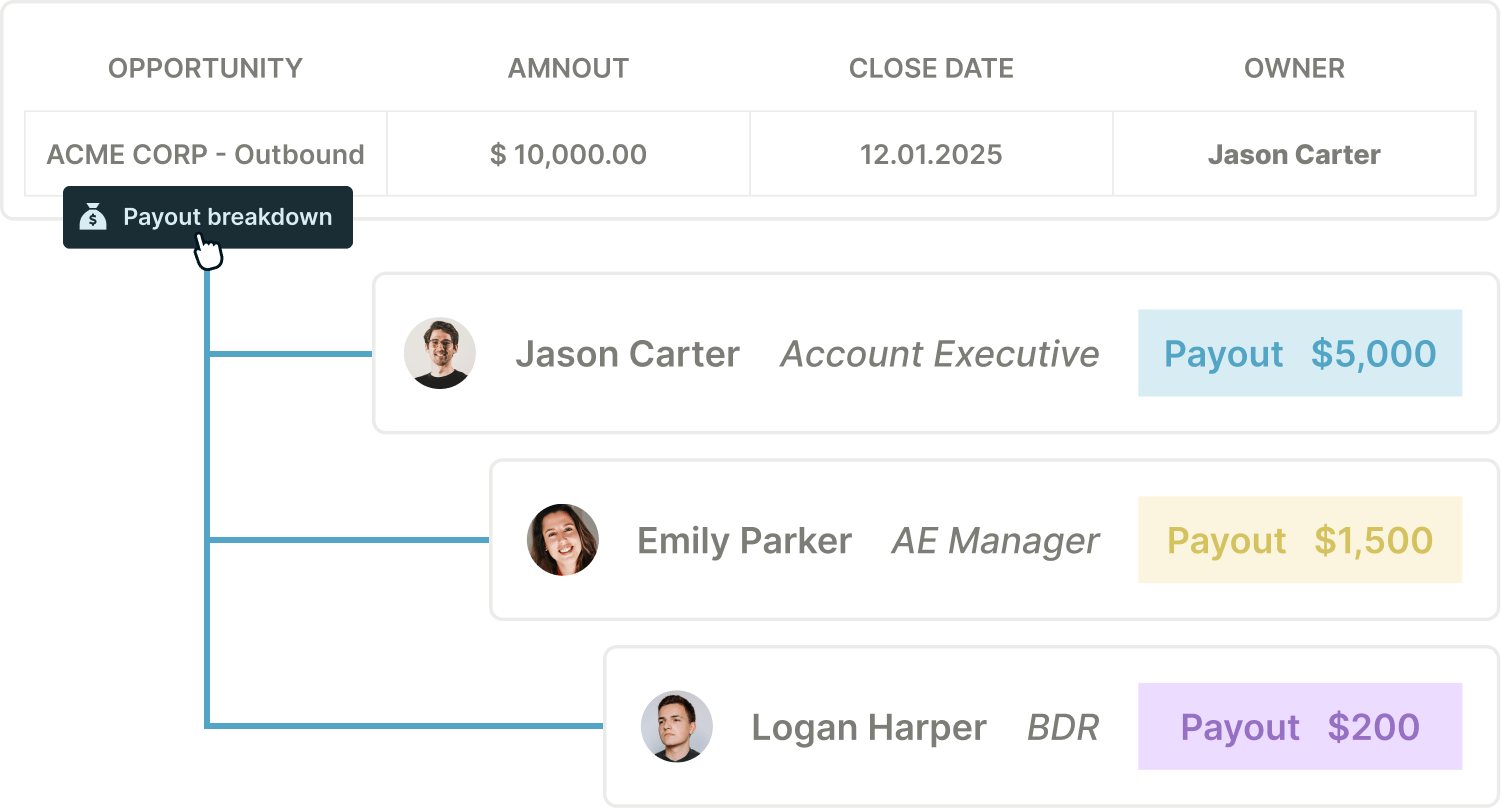1501x808 pixels.
Task: Select the 12.01.2025 close date cell
Action: [931, 154]
